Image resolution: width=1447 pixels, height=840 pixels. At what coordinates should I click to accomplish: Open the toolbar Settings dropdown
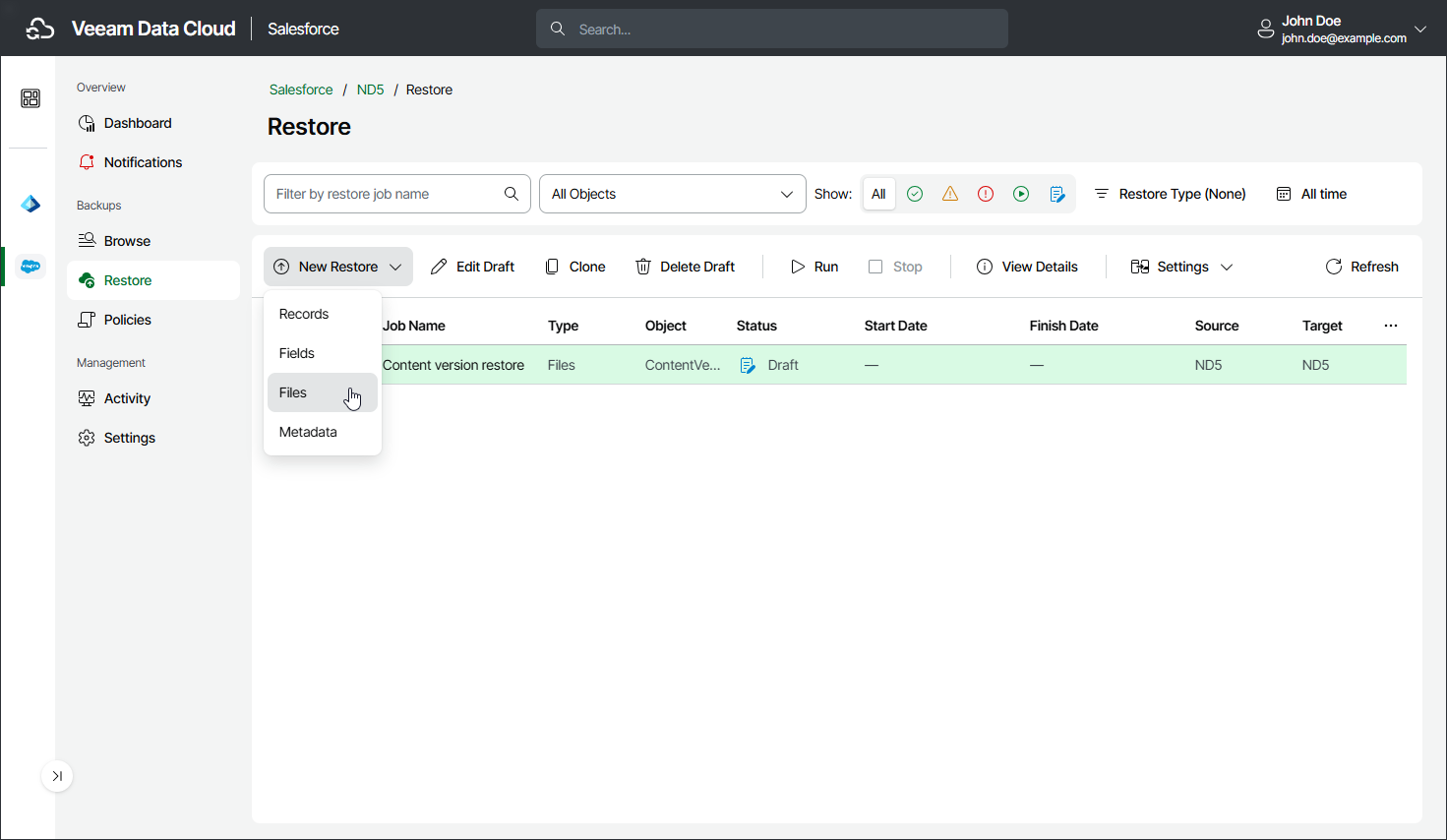click(1181, 267)
